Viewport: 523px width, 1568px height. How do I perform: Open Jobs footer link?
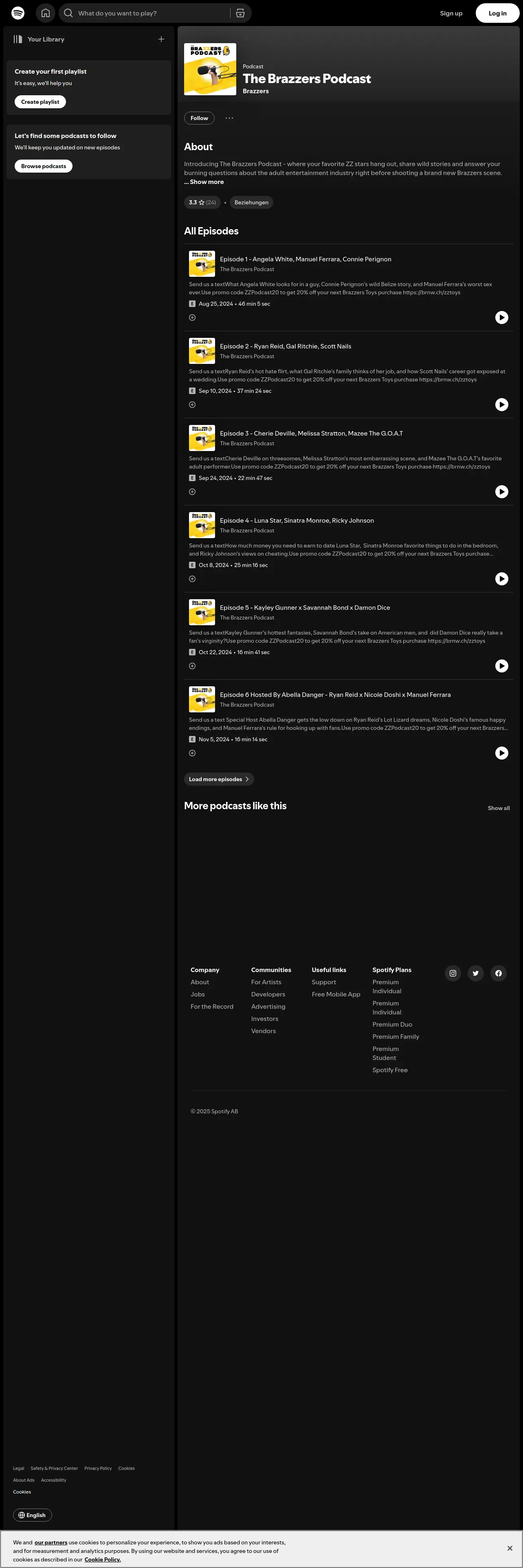click(197, 994)
